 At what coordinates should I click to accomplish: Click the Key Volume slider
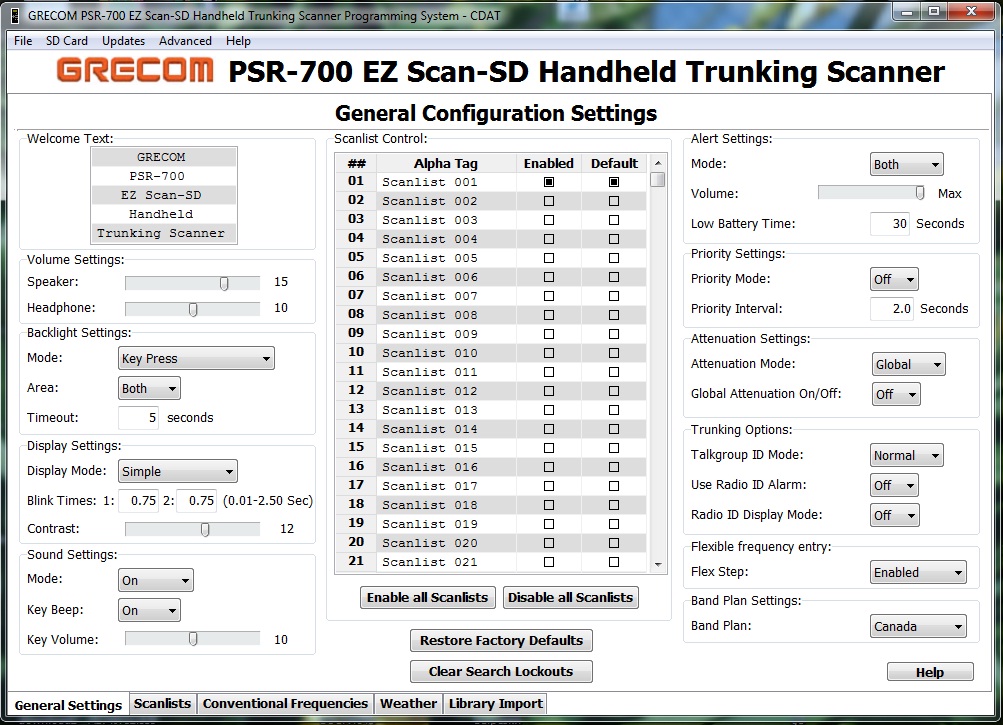pos(193,639)
